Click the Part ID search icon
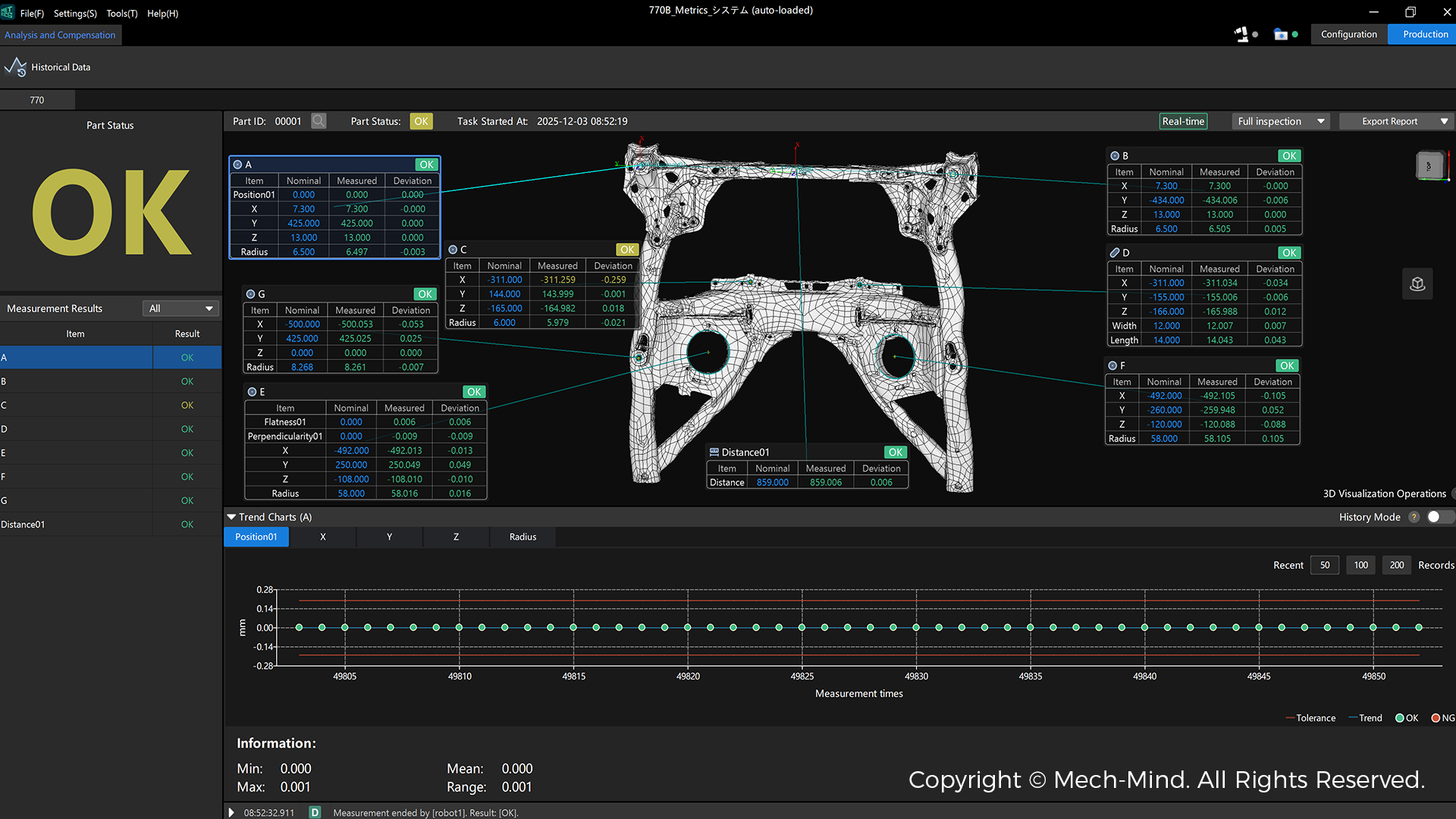1456x819 pixels. click(318, 121)
